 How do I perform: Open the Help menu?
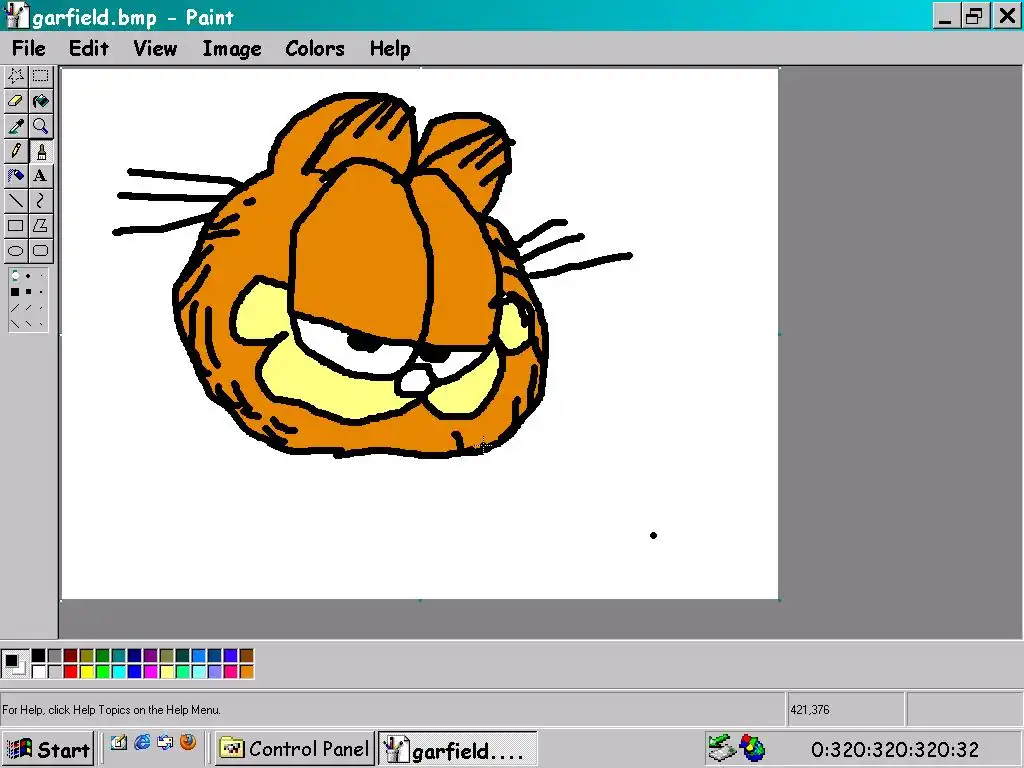(x=390, y=48)
